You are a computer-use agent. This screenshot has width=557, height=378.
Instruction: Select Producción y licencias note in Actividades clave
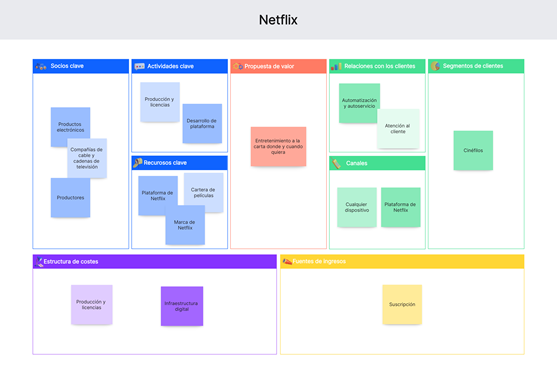point(160,102)
